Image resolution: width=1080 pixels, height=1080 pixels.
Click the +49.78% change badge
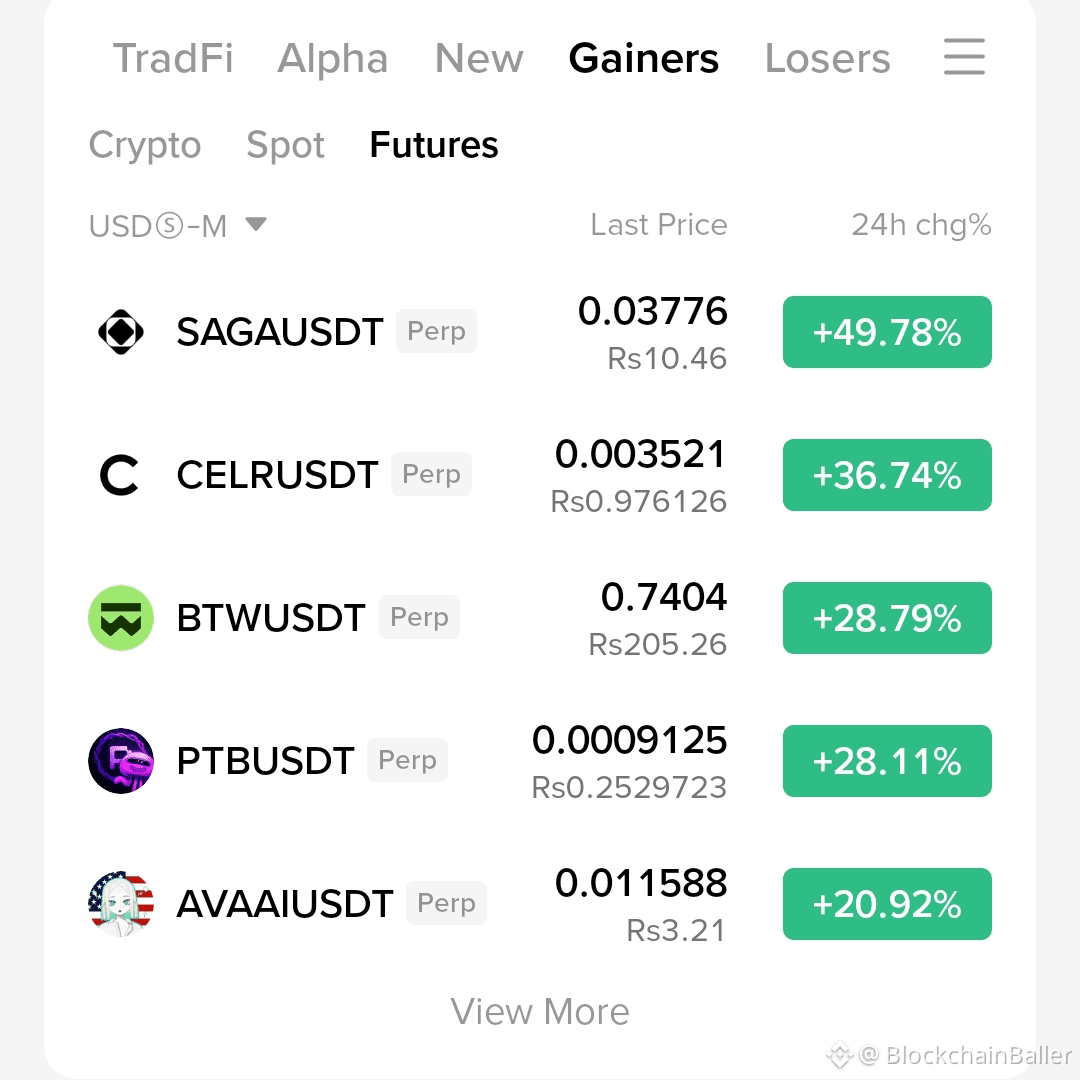pos(887,332)
